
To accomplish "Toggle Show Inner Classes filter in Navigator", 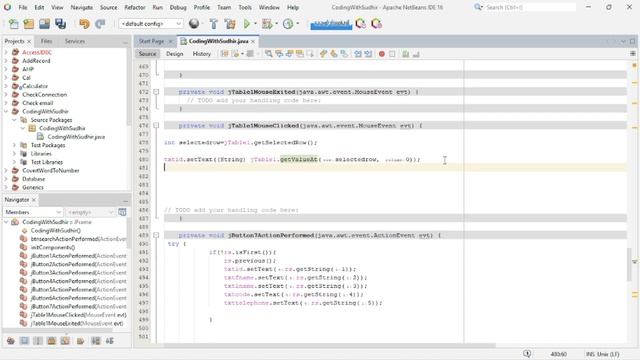I will (x=65, y=340).
